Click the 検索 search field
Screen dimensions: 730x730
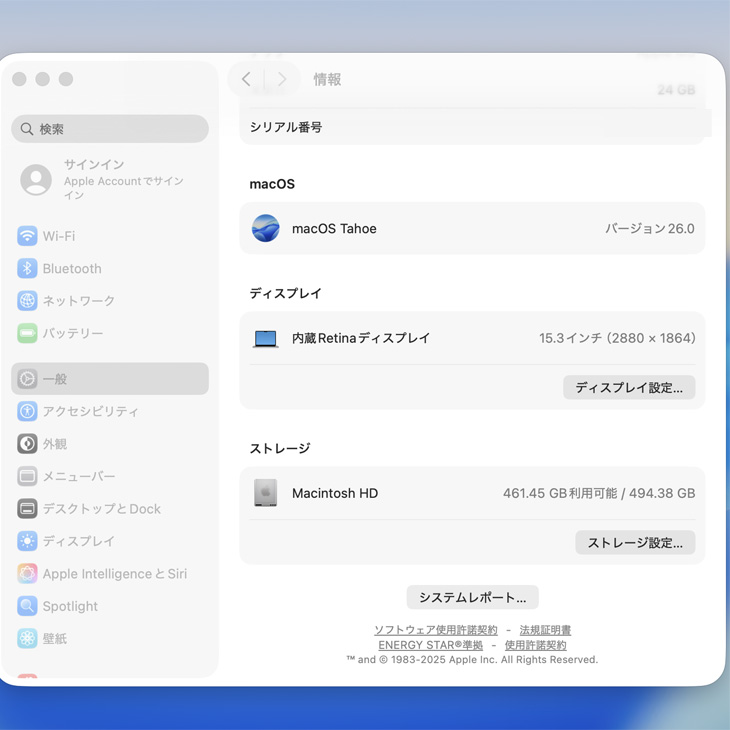[x=110, y=129]
